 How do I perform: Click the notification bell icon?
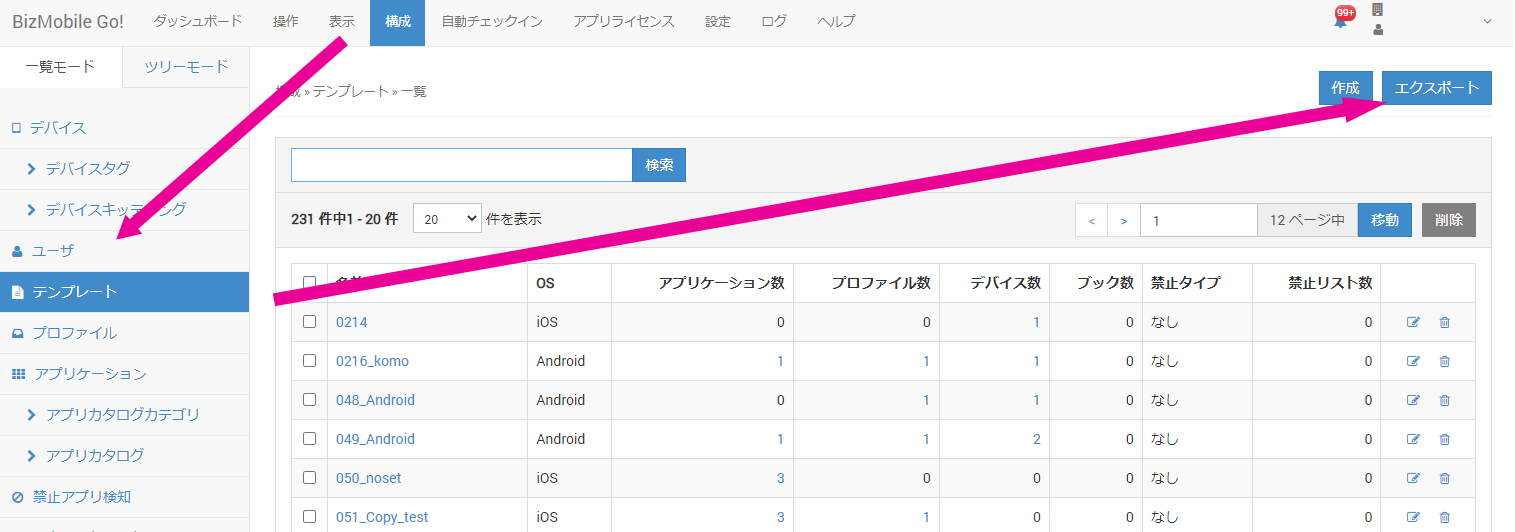1341,21
